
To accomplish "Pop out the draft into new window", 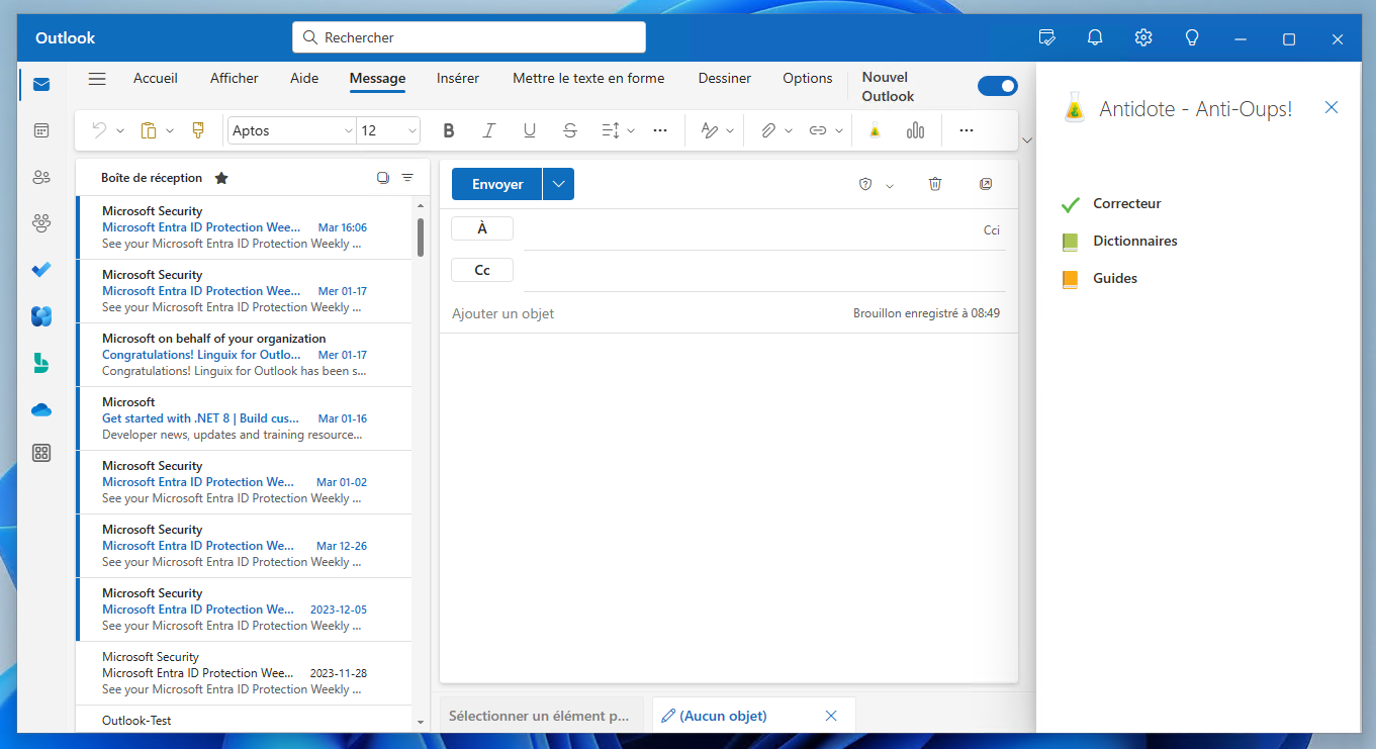I will click(986, 184).
